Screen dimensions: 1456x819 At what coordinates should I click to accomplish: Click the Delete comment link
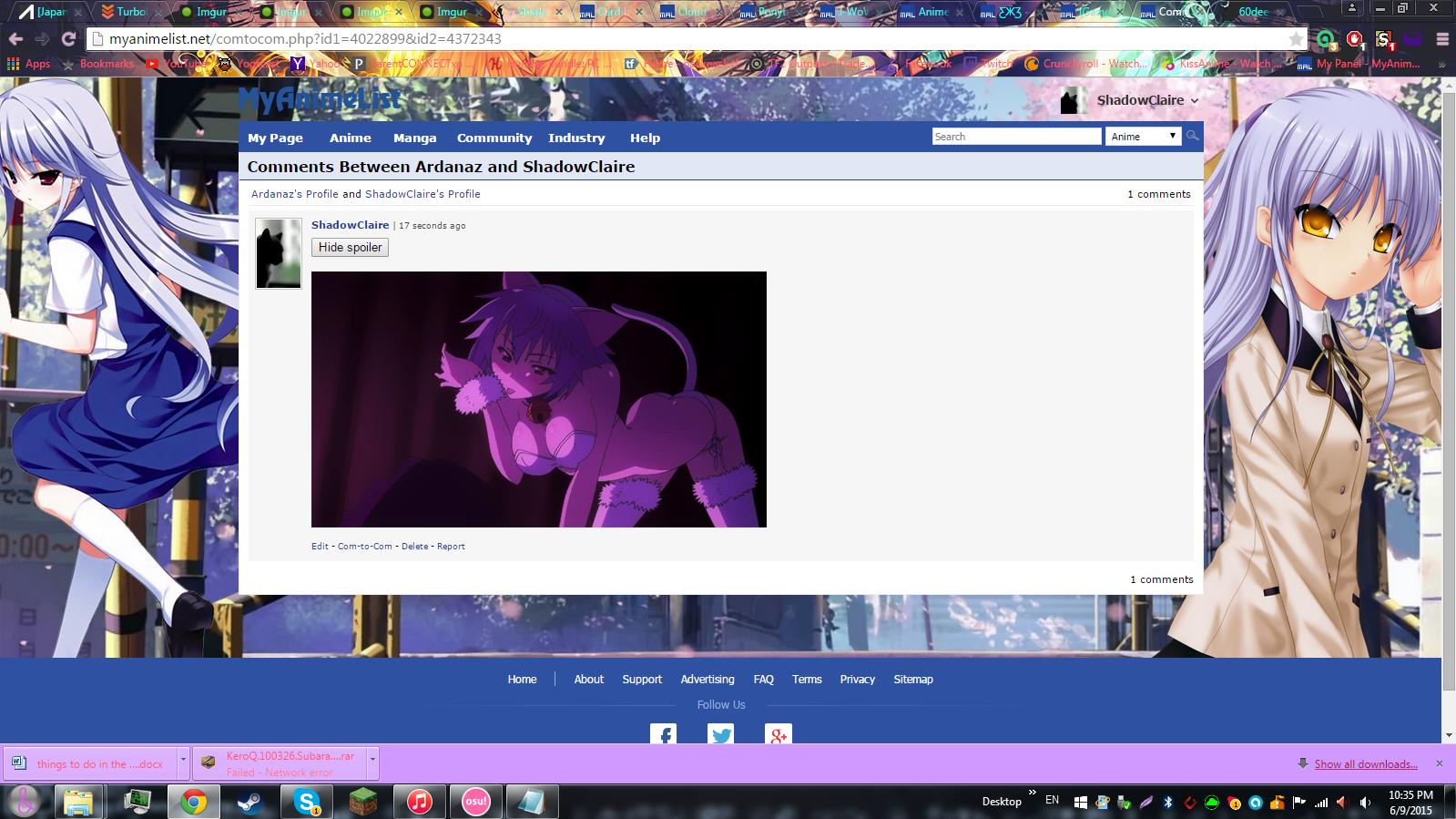pos(414,547)
